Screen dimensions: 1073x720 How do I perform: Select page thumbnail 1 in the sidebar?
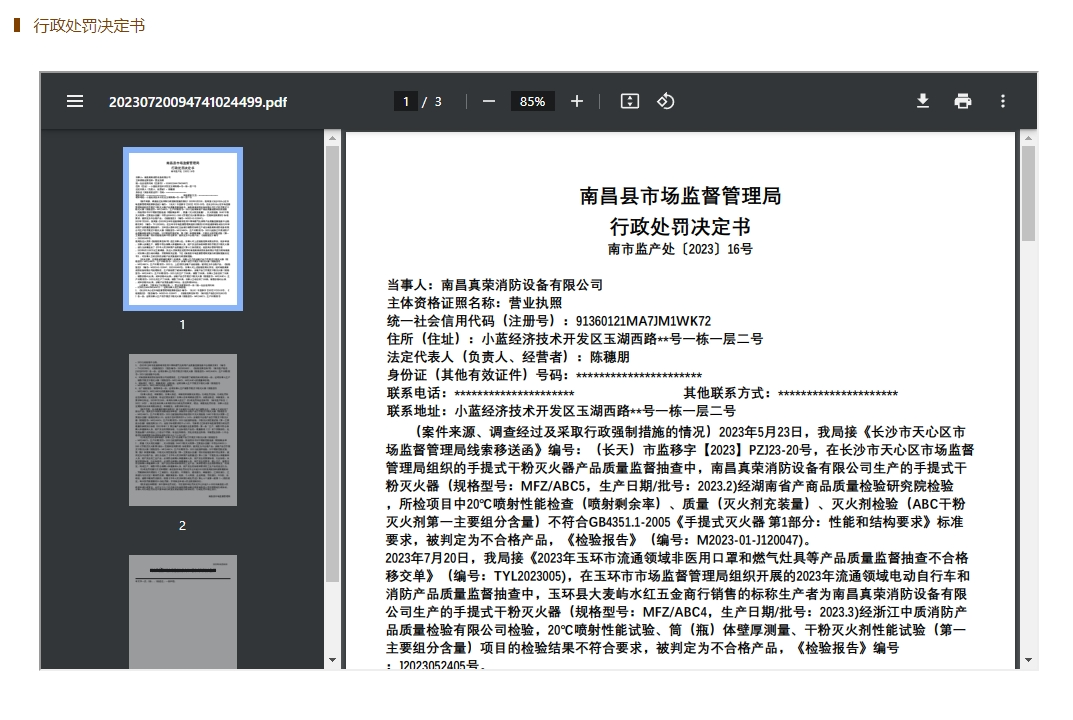183,227
